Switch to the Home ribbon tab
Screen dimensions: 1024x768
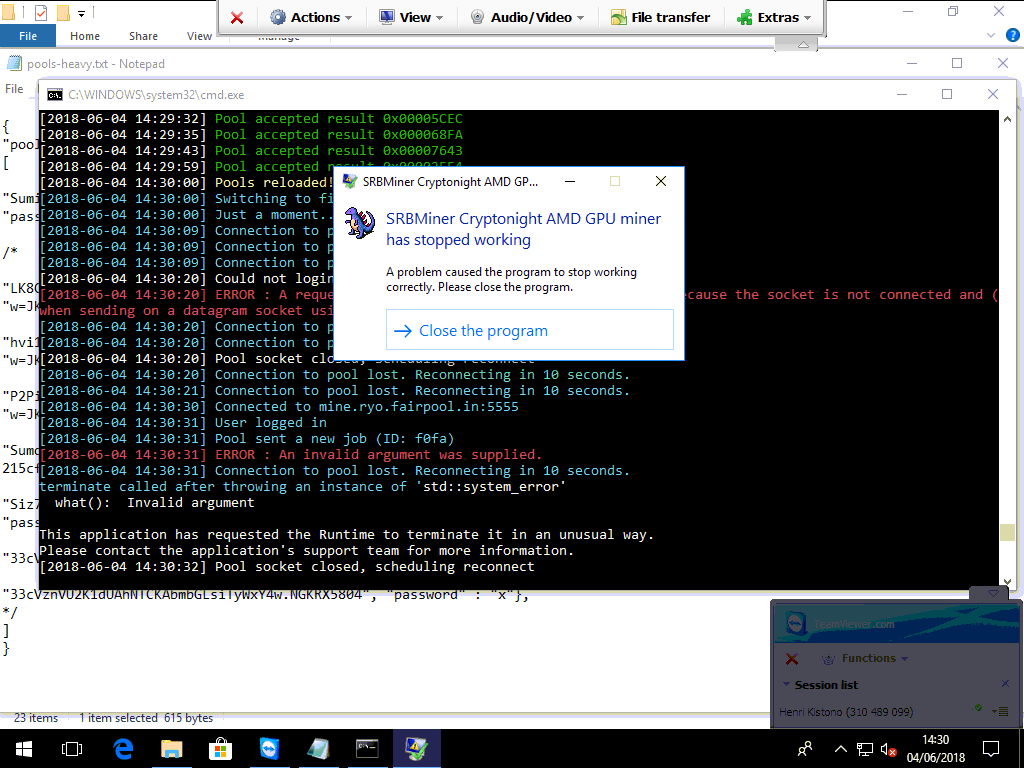(85, 36)
